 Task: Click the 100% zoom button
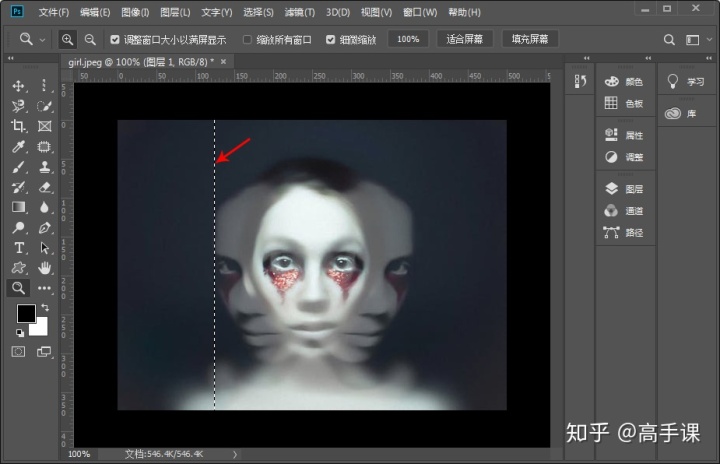pos(408,40)
